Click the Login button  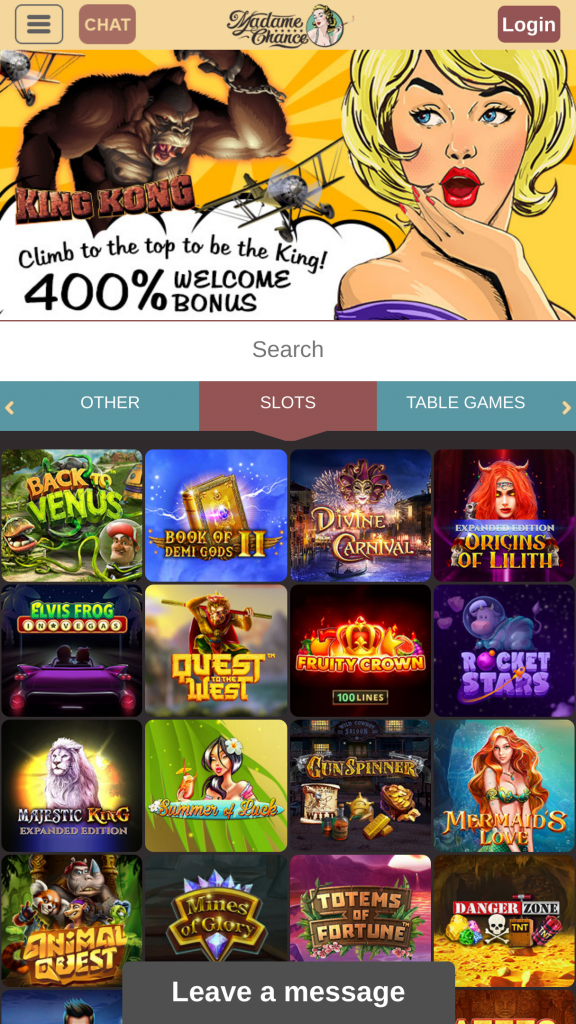(528, 24)
